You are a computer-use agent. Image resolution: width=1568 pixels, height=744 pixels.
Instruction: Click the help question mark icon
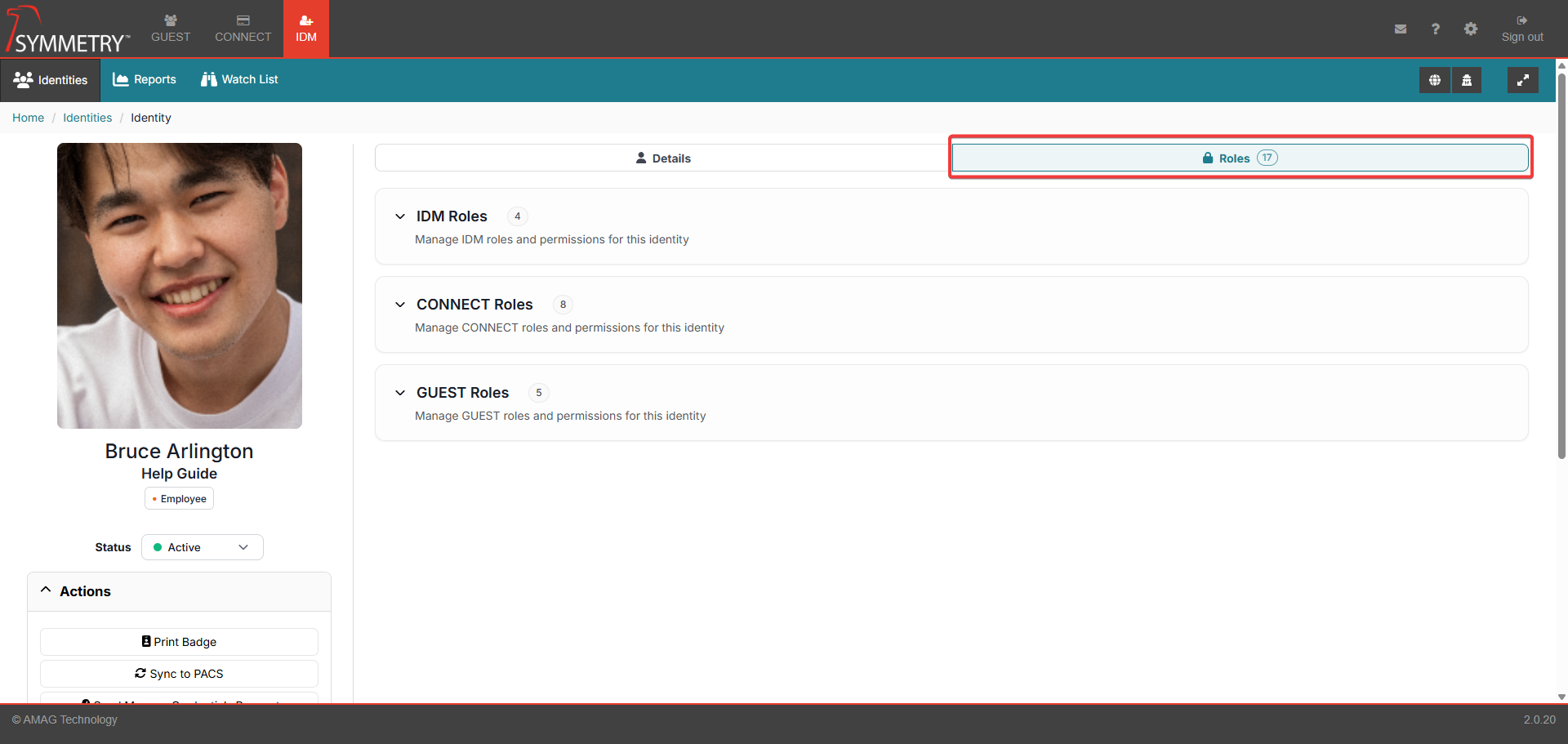pos(1435,29)
